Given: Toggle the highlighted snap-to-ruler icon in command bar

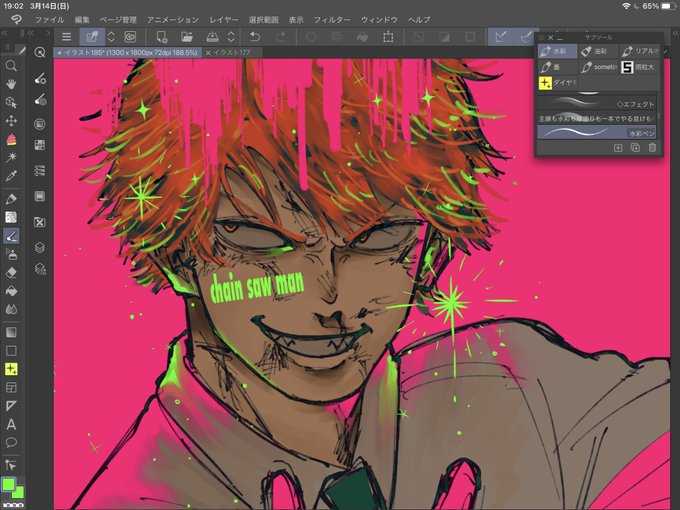Looking at the screenshot, I should 500,37.
